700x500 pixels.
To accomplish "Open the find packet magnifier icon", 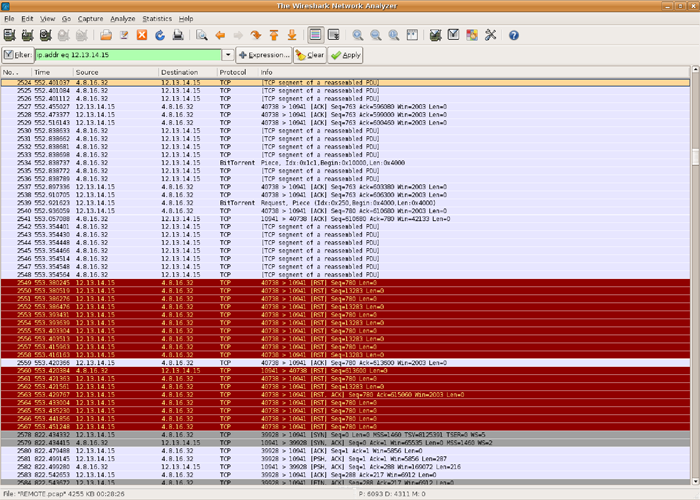I will [202, 35].
